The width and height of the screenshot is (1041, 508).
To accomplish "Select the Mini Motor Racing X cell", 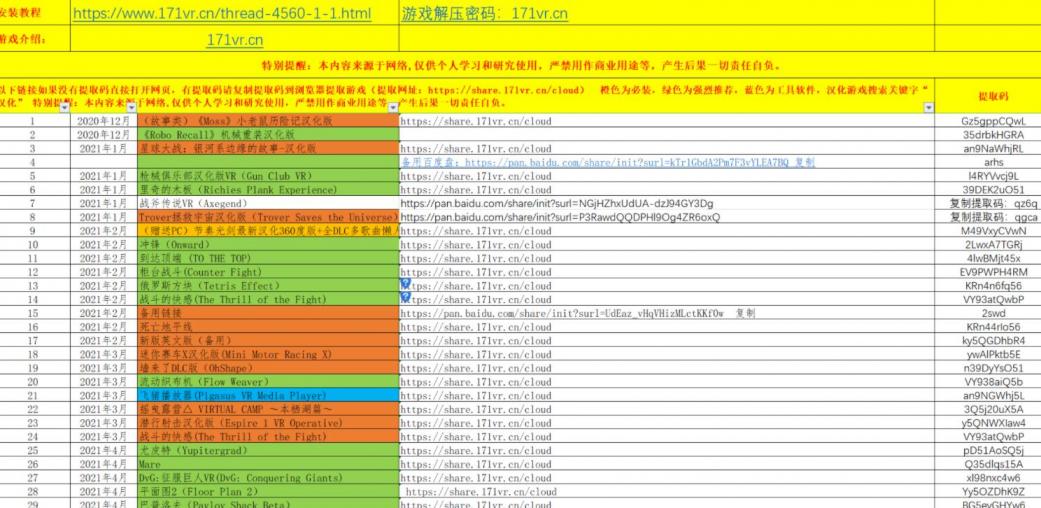I will 268,355.
